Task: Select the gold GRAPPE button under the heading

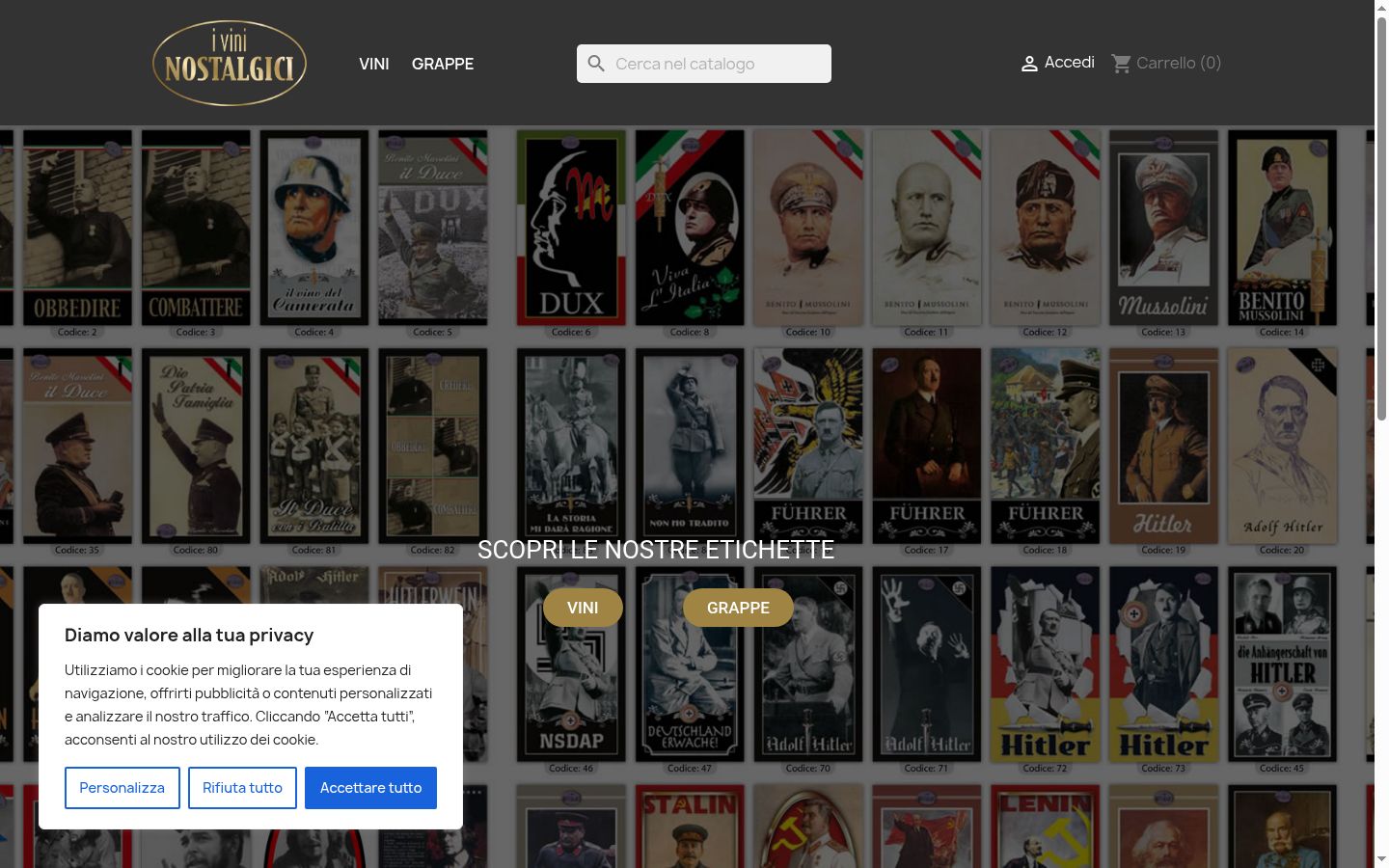Action: [x=738, y=608]
